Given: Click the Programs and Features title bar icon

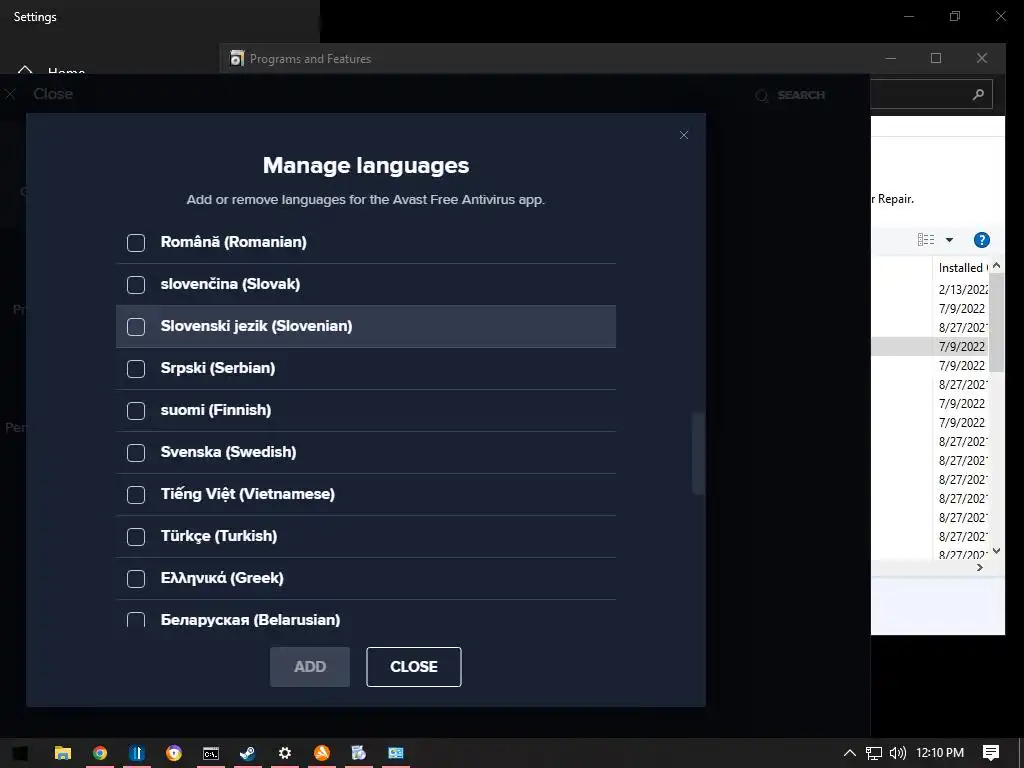Looking at the screenshot, I should pos(237,59).
